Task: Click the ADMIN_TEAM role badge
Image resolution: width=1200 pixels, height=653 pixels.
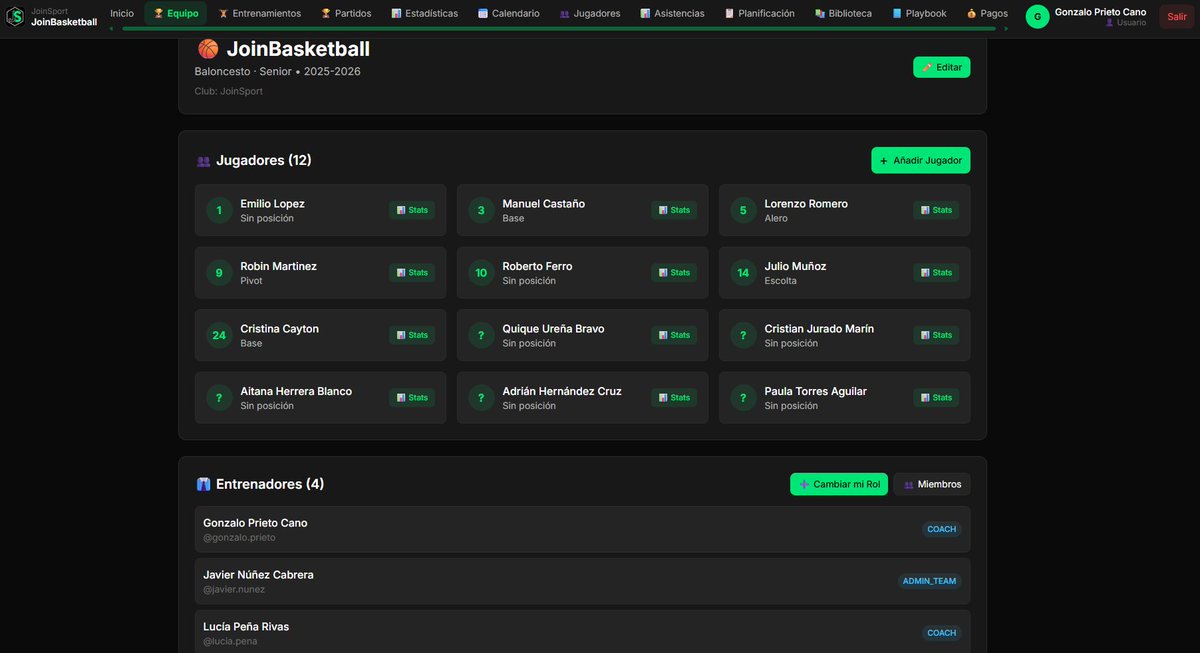Action: coord(929,581)
